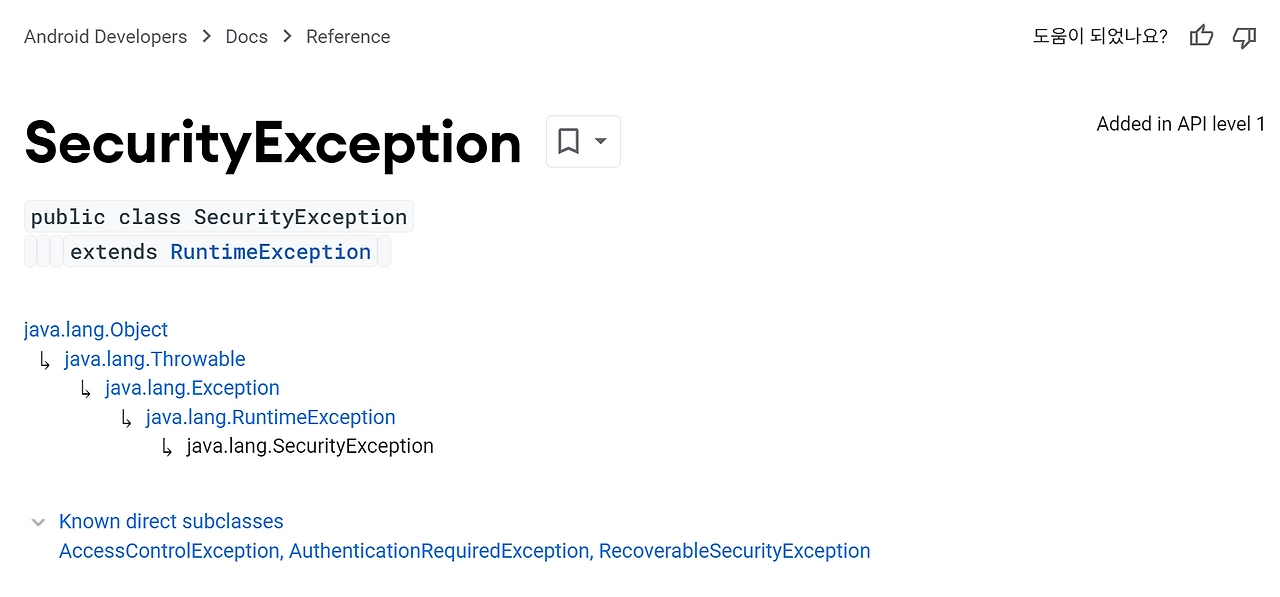
Task: Click the AccessControlException subclass link
Action: point(168,550)
